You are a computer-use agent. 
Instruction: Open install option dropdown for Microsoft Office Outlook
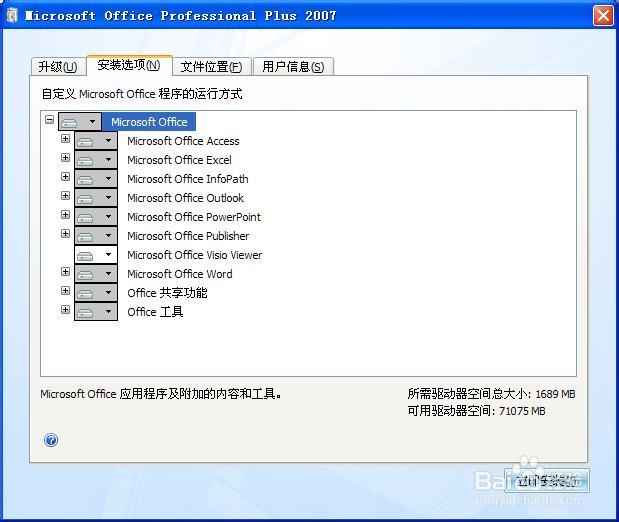tap(96, 198)
